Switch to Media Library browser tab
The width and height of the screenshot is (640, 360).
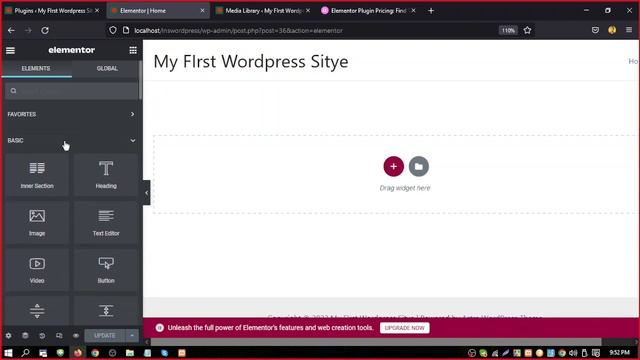click(x=264, y=11)
